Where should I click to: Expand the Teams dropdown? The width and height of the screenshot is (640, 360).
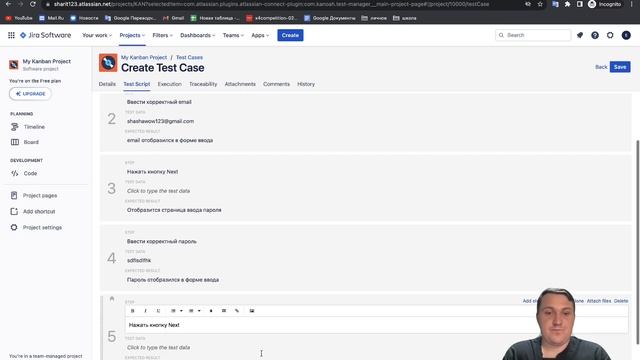(233, 36)
